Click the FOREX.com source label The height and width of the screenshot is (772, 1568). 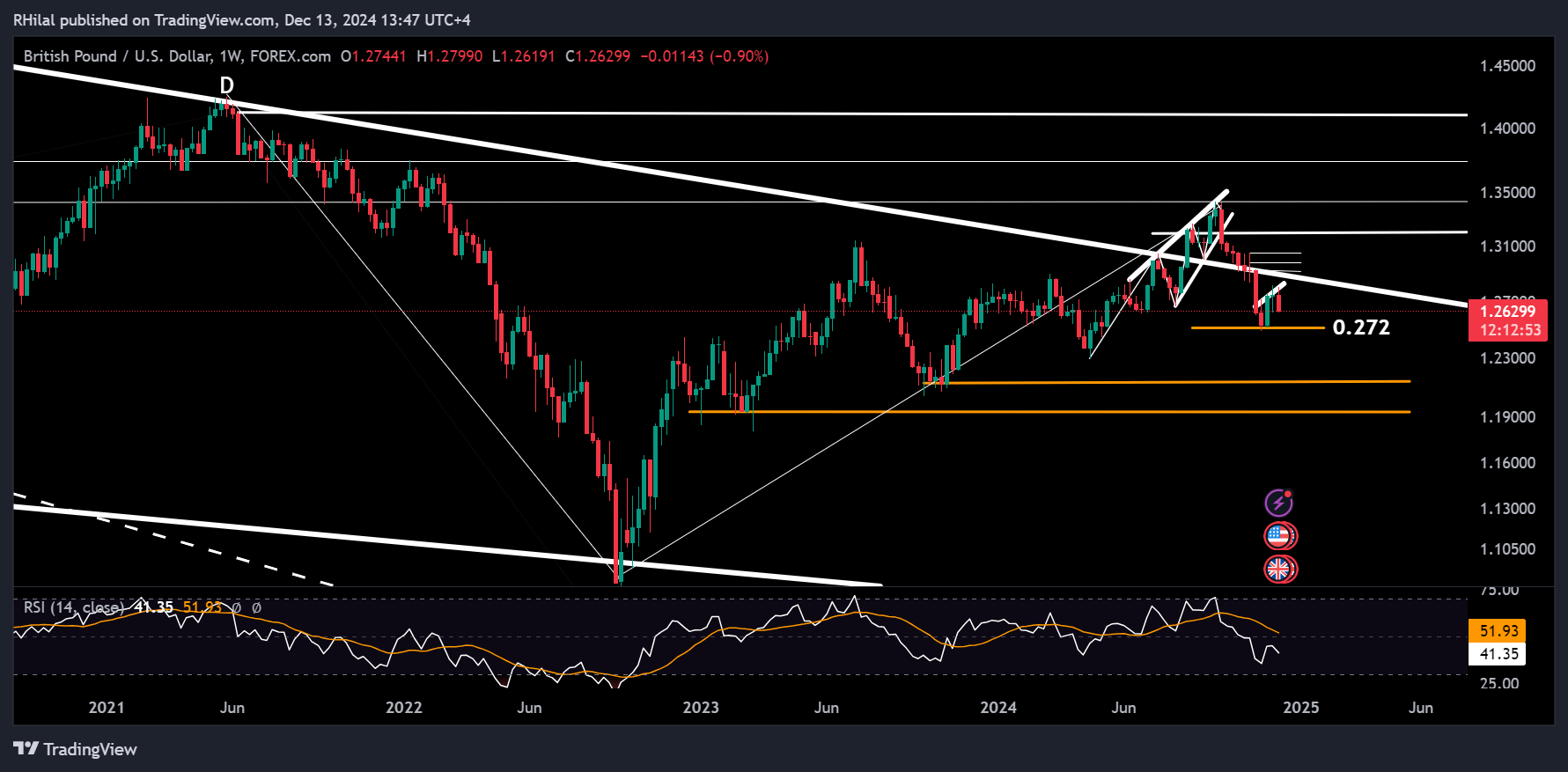(x=291, y=56)
